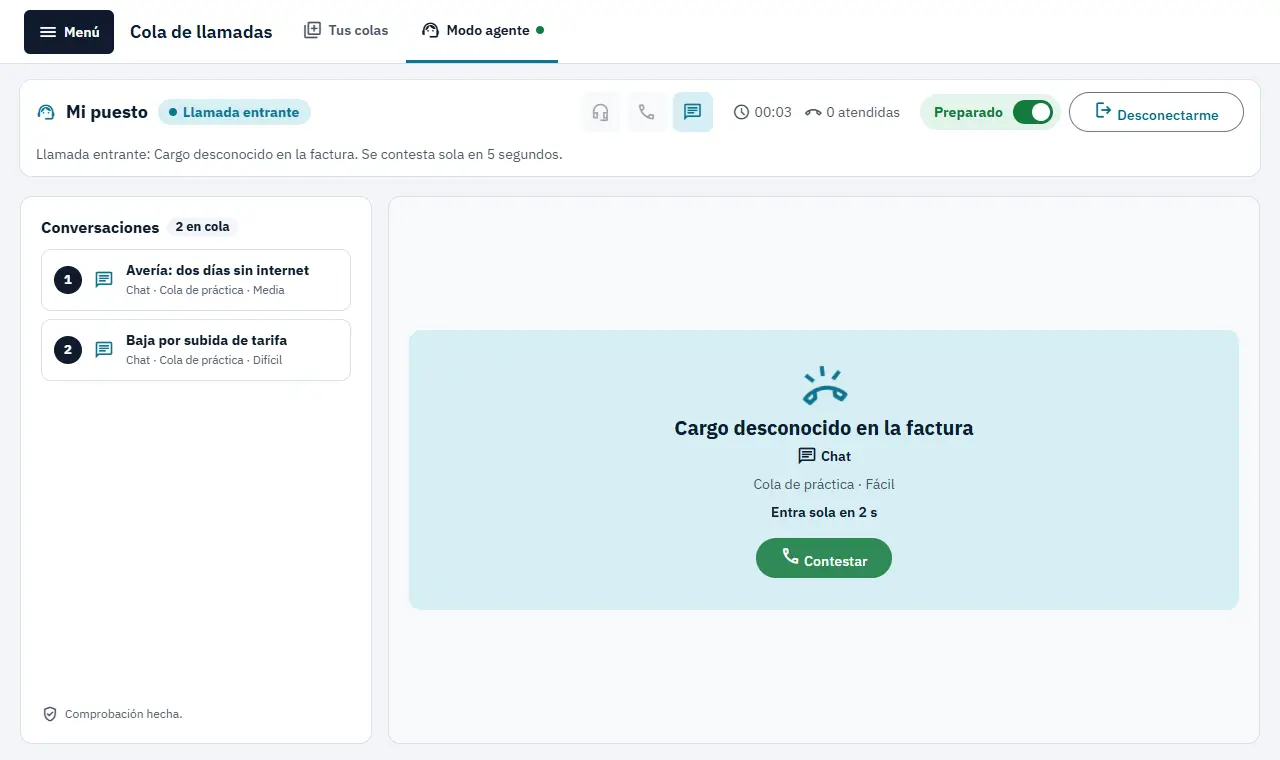Open conversation 'Avería: dos días sin internet'
This screenshot has height=760, width=1280.
pos(196,280)
